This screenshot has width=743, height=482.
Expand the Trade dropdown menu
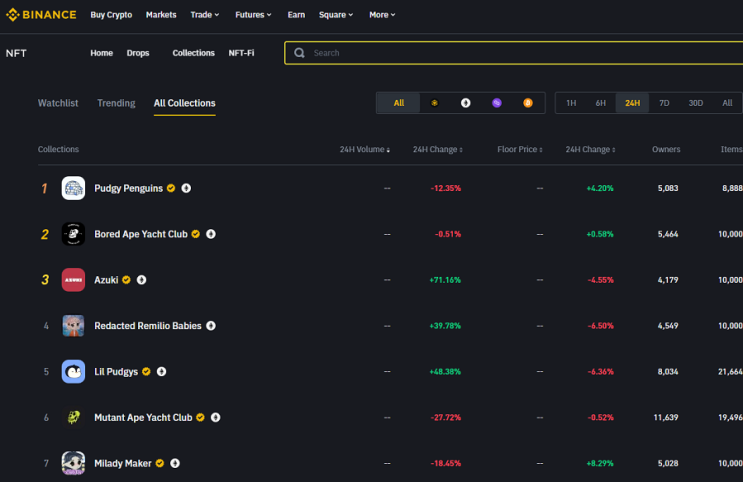[205, 15]
